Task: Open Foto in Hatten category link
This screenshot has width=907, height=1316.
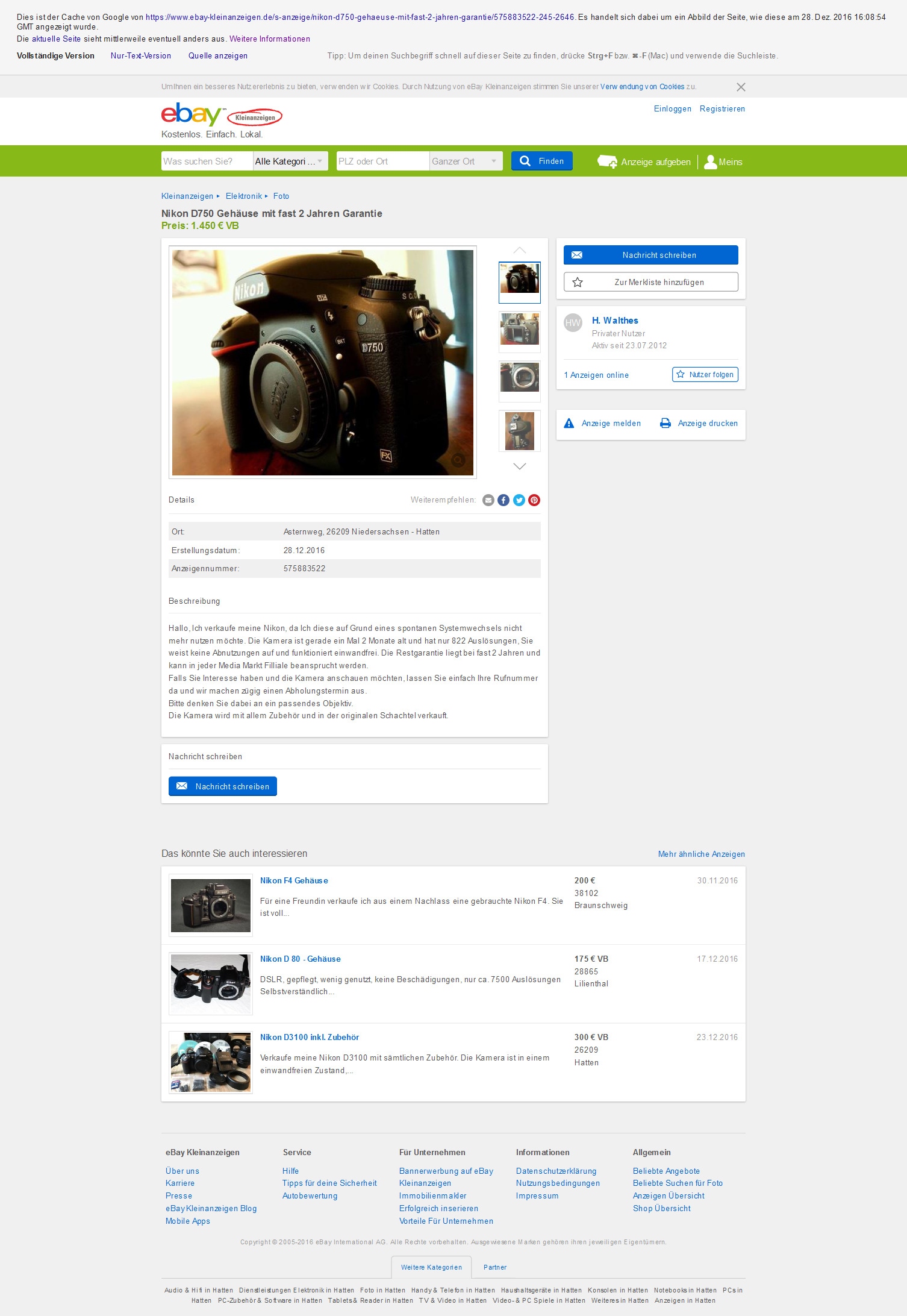Action: [x=382, y=1291]
